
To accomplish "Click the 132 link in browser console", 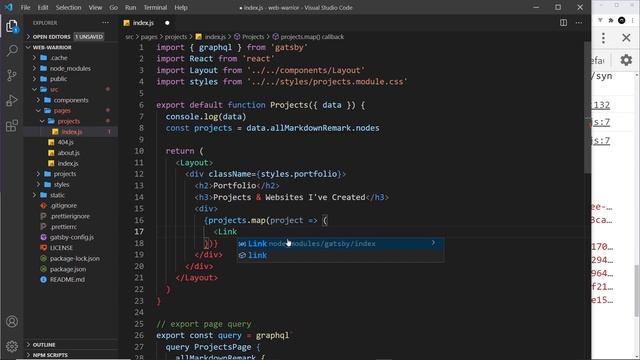I will pyautogui.click(x=602, y=105).
